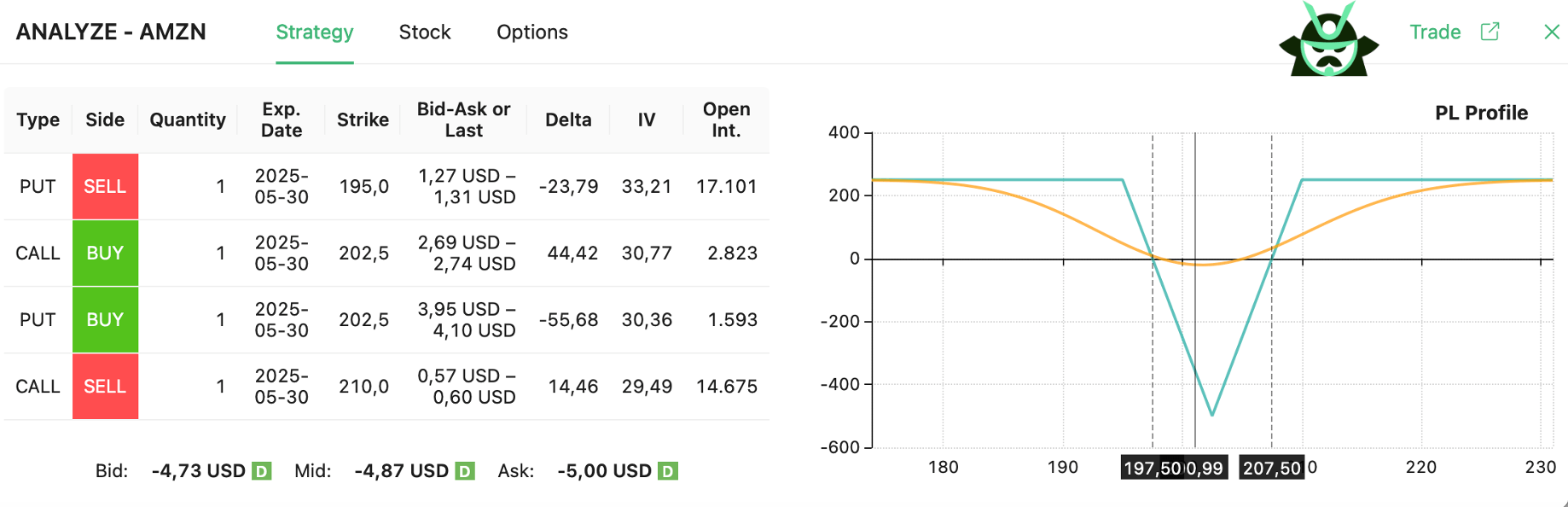Click the Trade link
The image size is (1568, 507).
pyautogui.click(x=1435, y=32)
